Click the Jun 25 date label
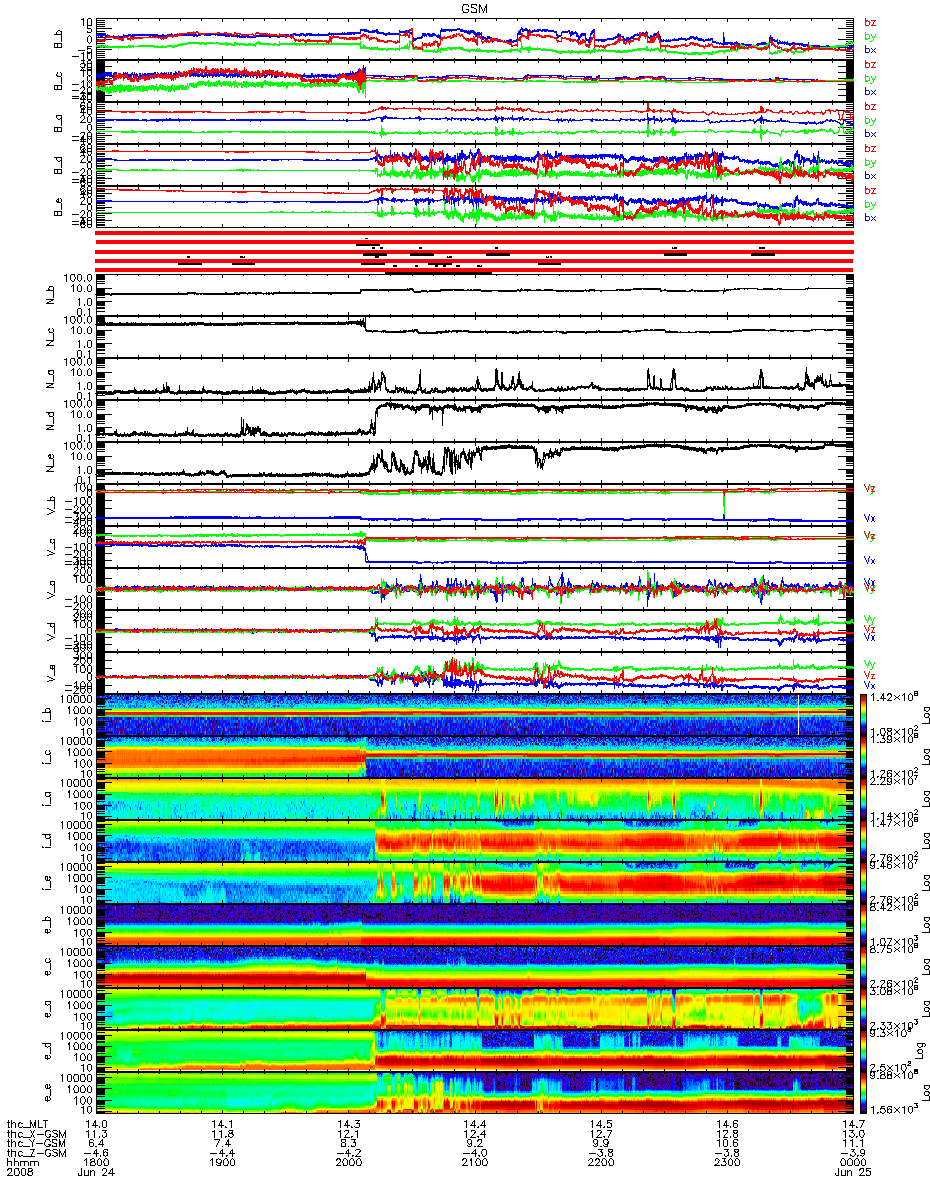 coord(853,1174)
